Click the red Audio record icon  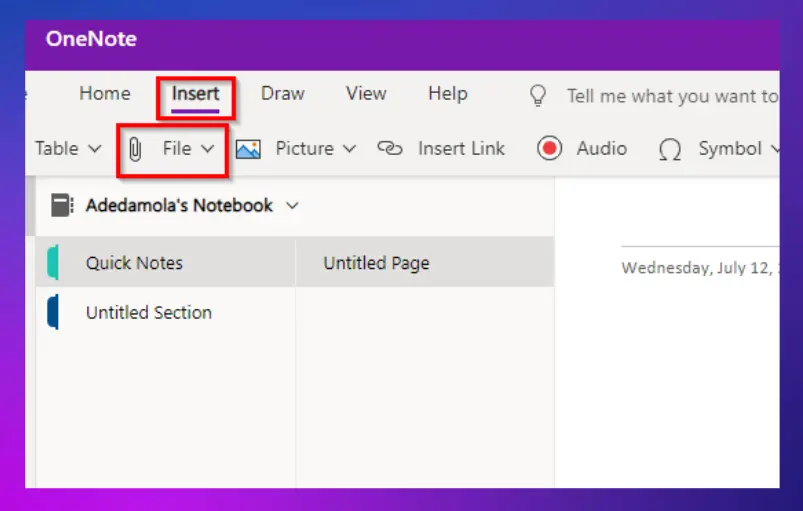pos(550,148)
